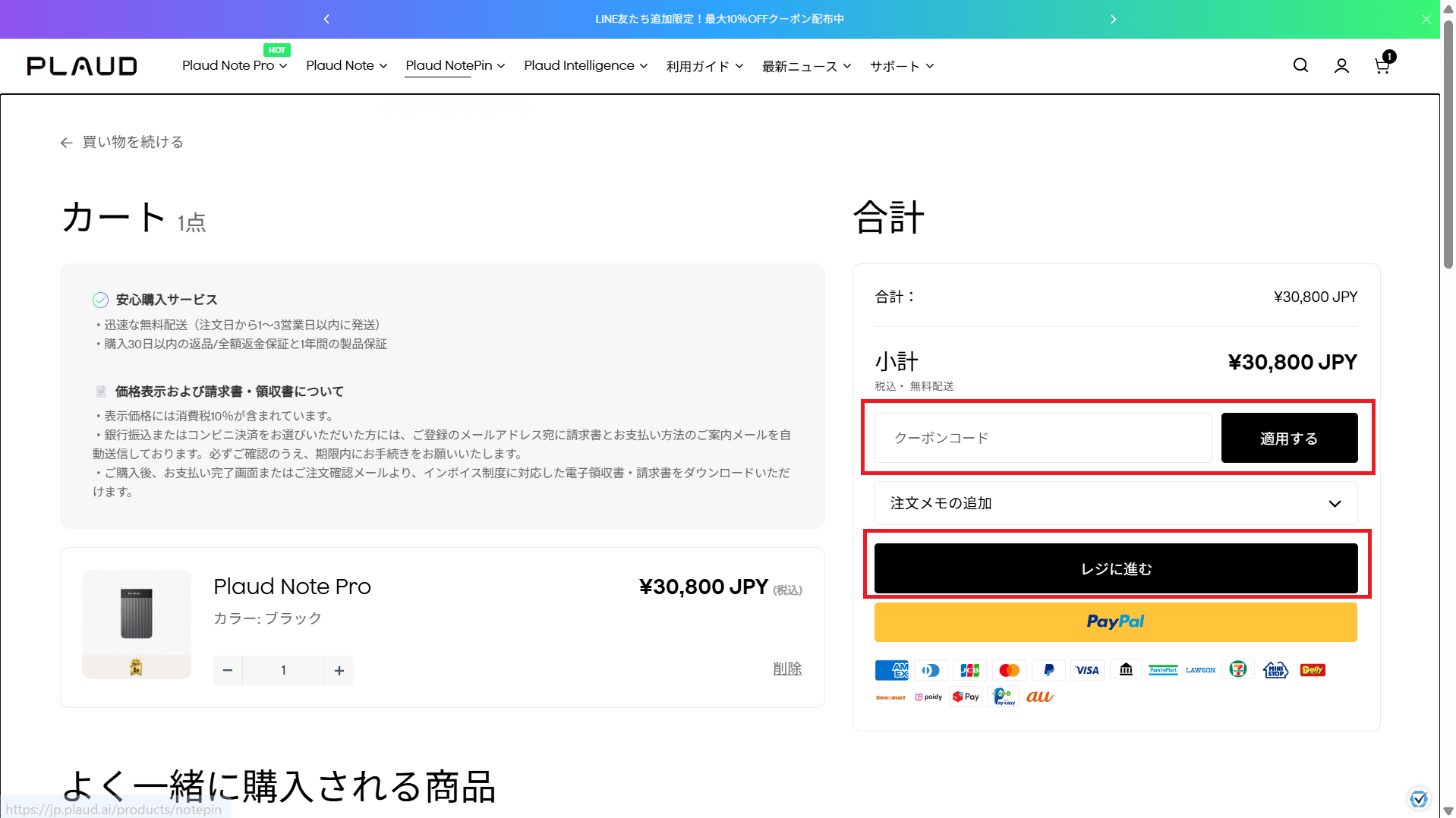Show previous announcement banner slide
The width and height of the screenshot is (1456, 818).
[x=326, y=19]
